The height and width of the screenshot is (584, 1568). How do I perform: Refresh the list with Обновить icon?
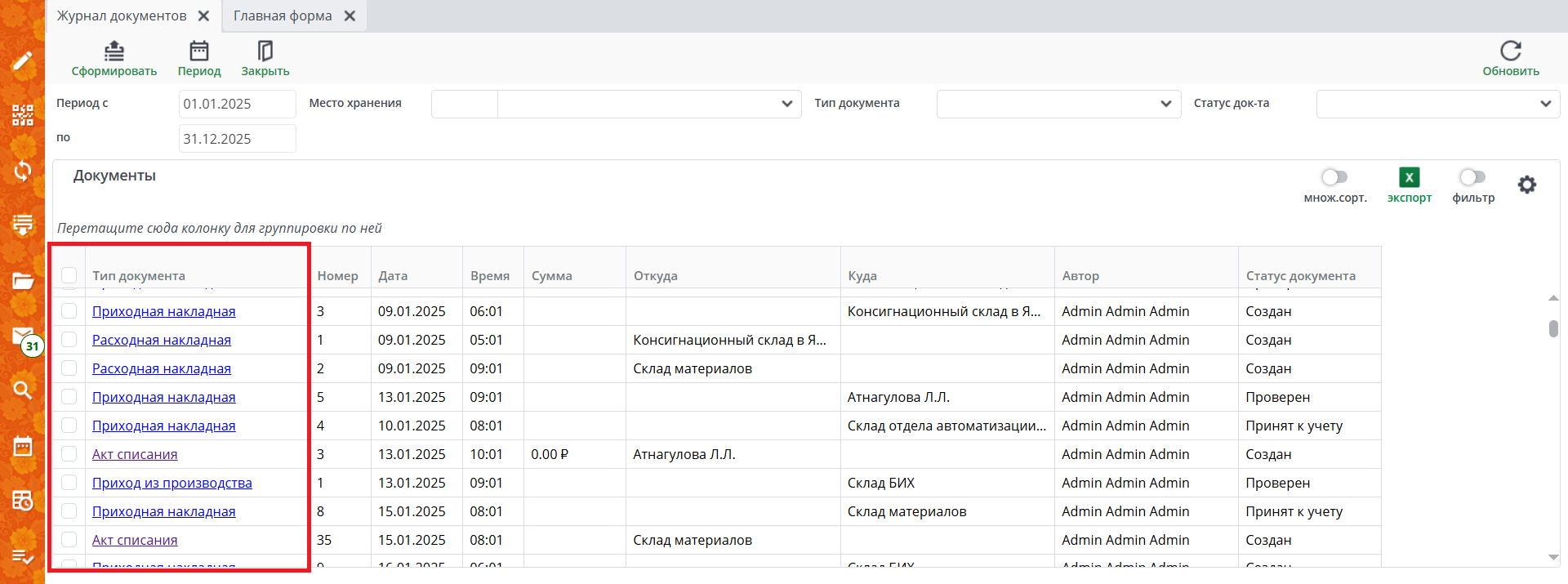tap(1510, 51)
